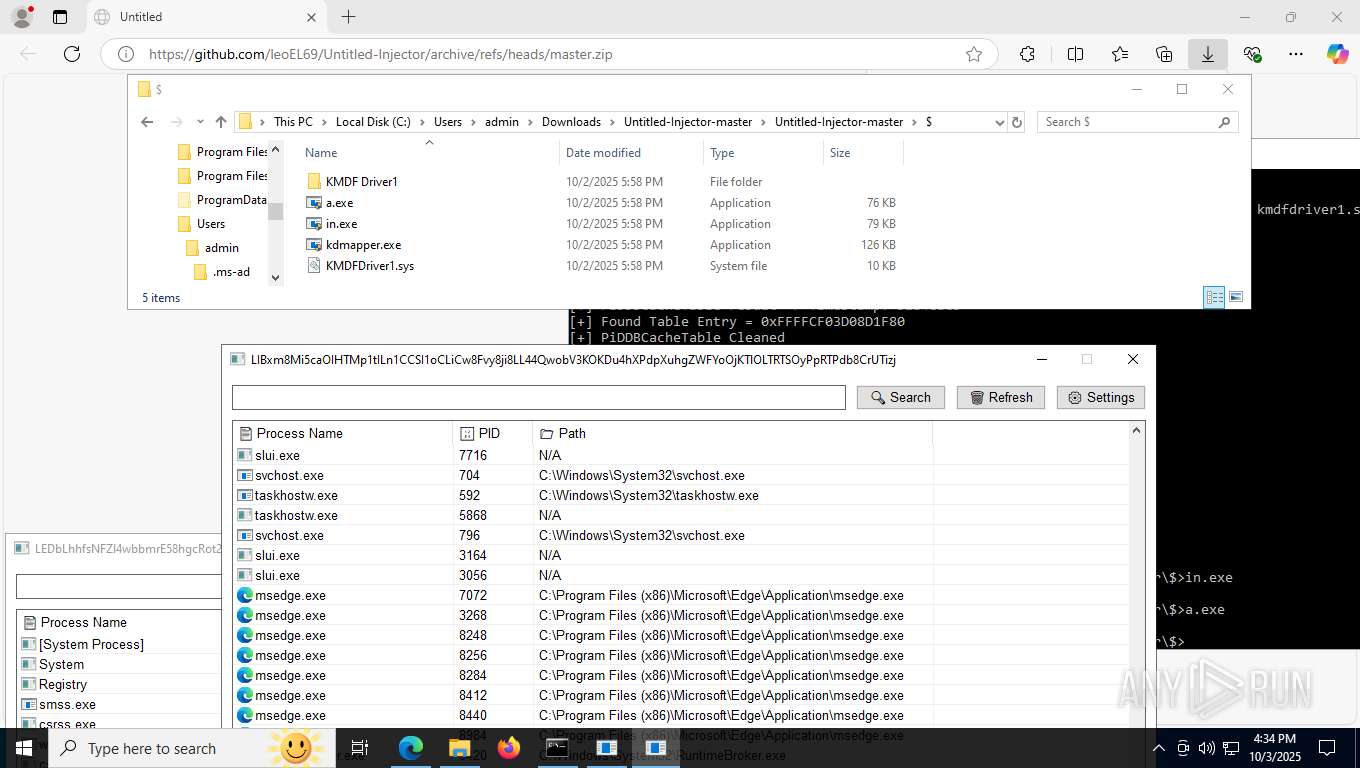Go up one folder level in Explorer
The width and height of the screenshot is (1360, 768).
click(221, 122)
